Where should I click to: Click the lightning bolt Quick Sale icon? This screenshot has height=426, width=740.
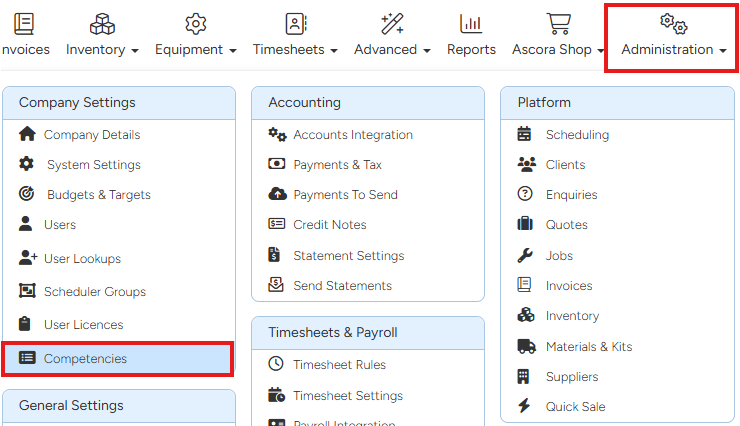[x=524, y=407]
